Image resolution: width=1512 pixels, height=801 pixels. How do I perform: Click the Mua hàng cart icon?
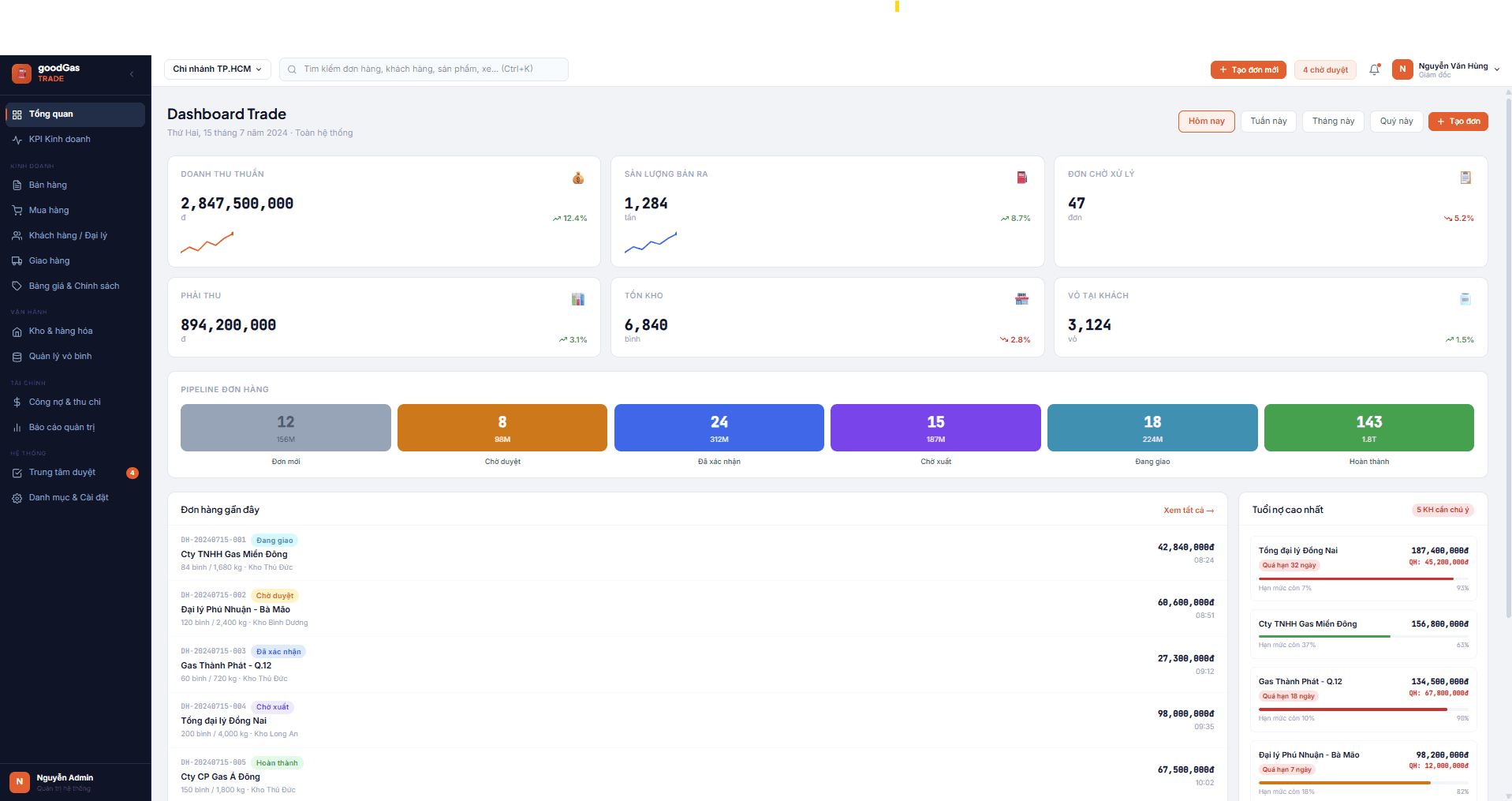(17, 211)
